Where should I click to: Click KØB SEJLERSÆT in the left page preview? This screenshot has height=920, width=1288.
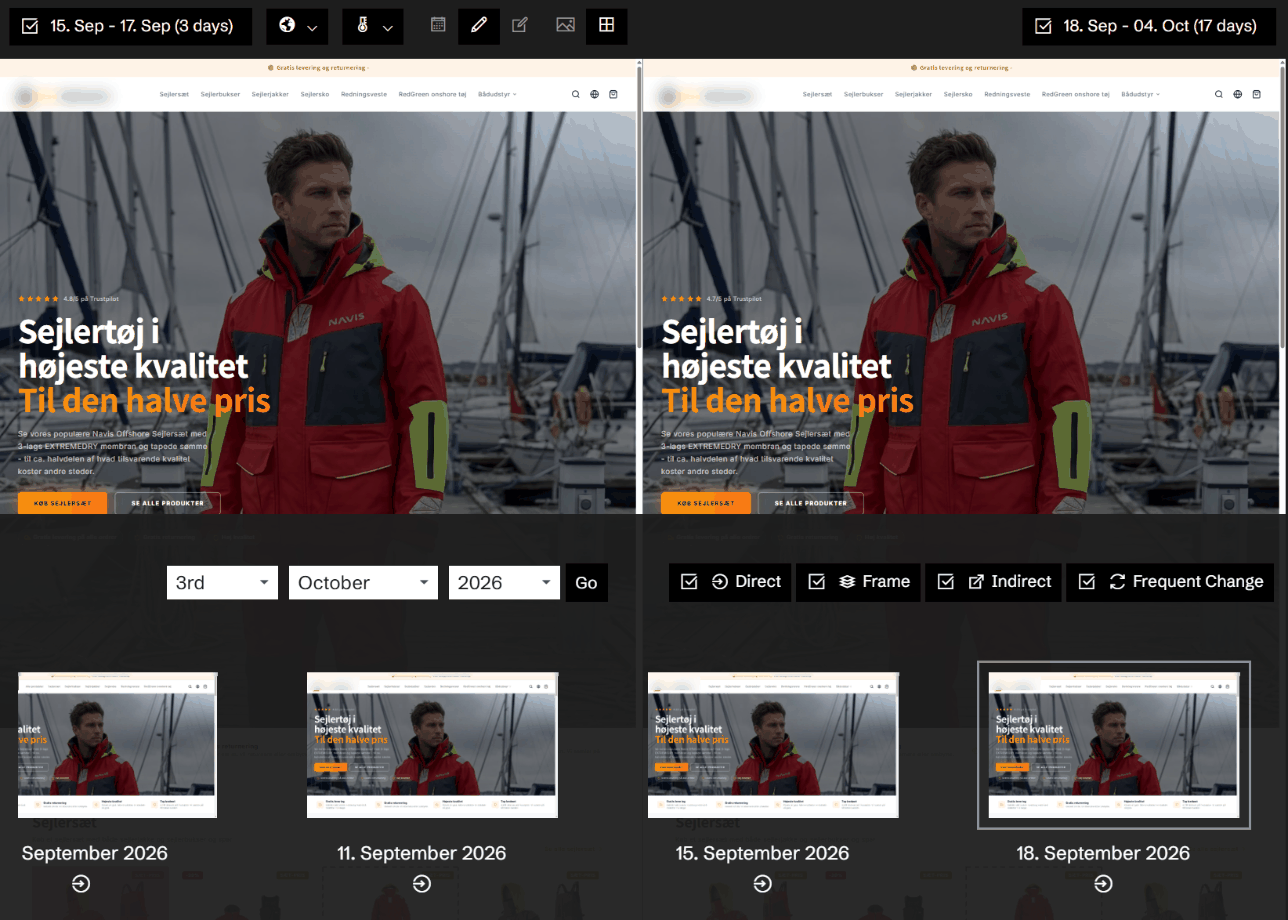coord(62,503)
